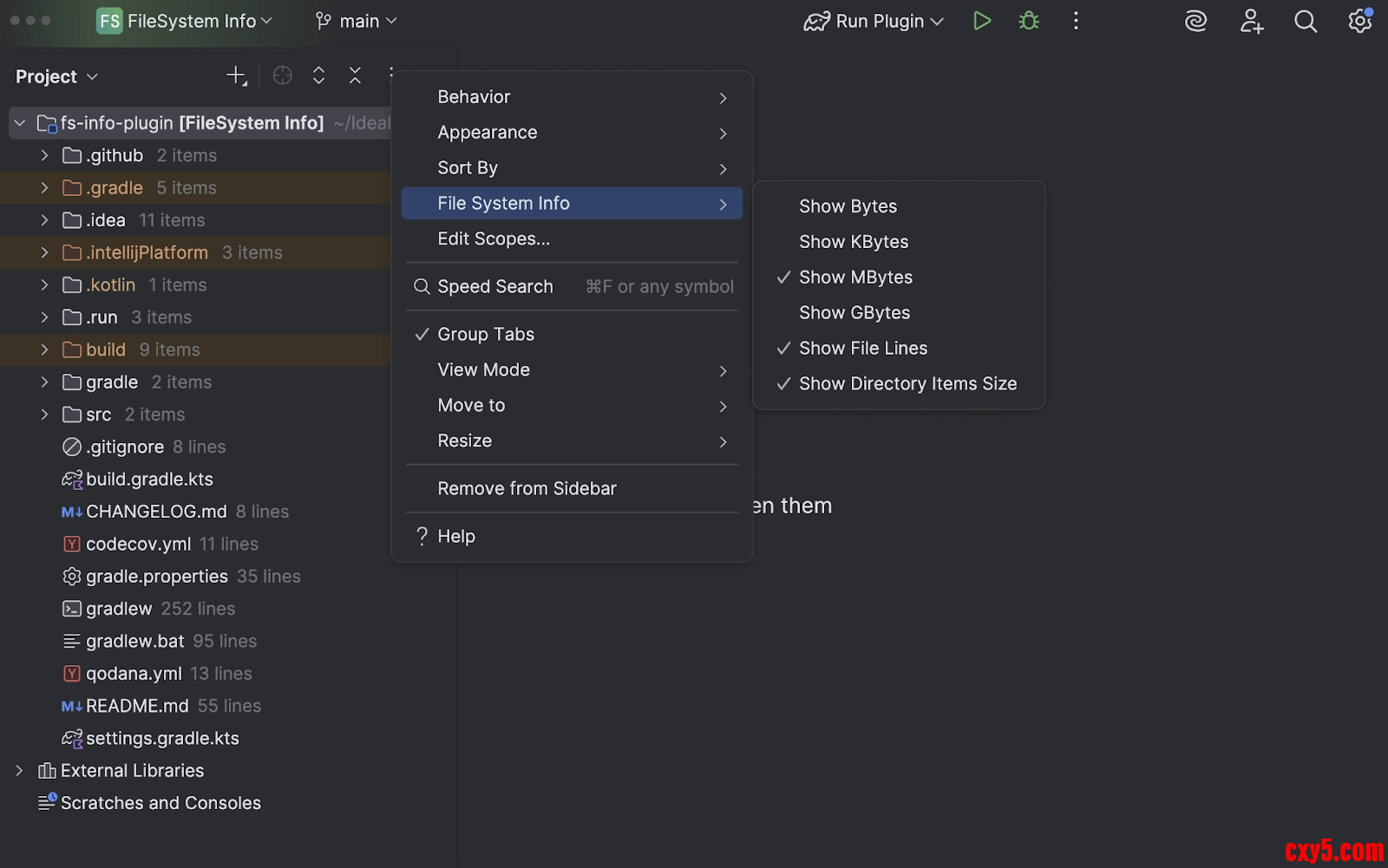Toggle Show Directory Items Size off
The width and height of the screenshot is (1388, 868).
907,384
